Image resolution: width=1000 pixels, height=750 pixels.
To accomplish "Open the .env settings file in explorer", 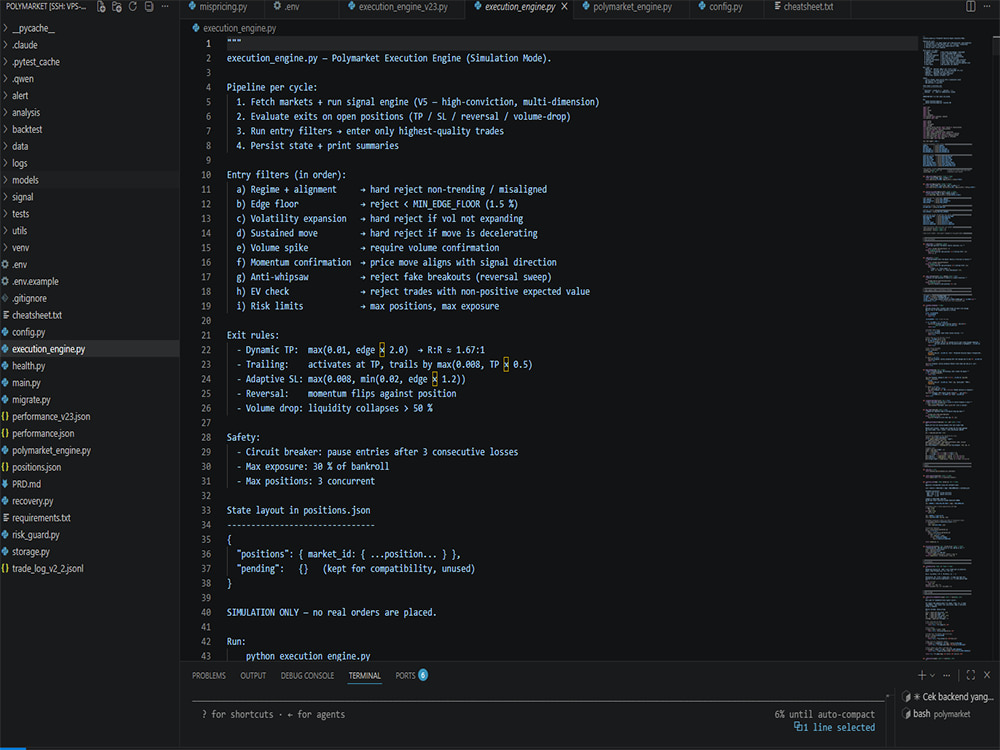I will tap(90, 265).
